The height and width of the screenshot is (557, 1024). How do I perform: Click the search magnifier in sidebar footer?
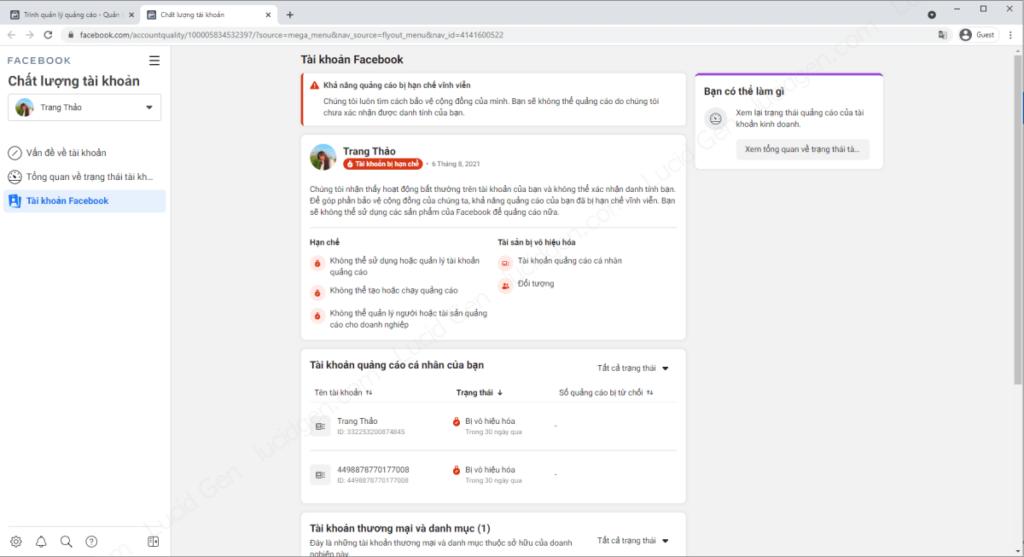click(66, 542)
